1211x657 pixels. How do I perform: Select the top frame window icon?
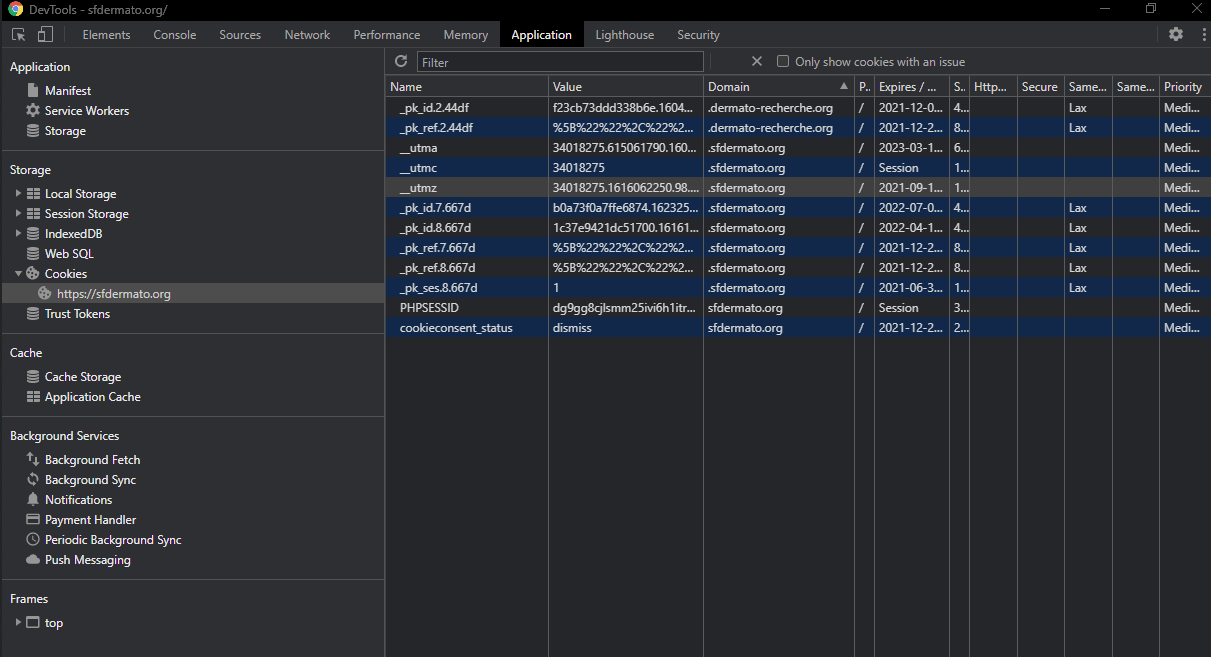pyautogui.click(x=33, y=622)
